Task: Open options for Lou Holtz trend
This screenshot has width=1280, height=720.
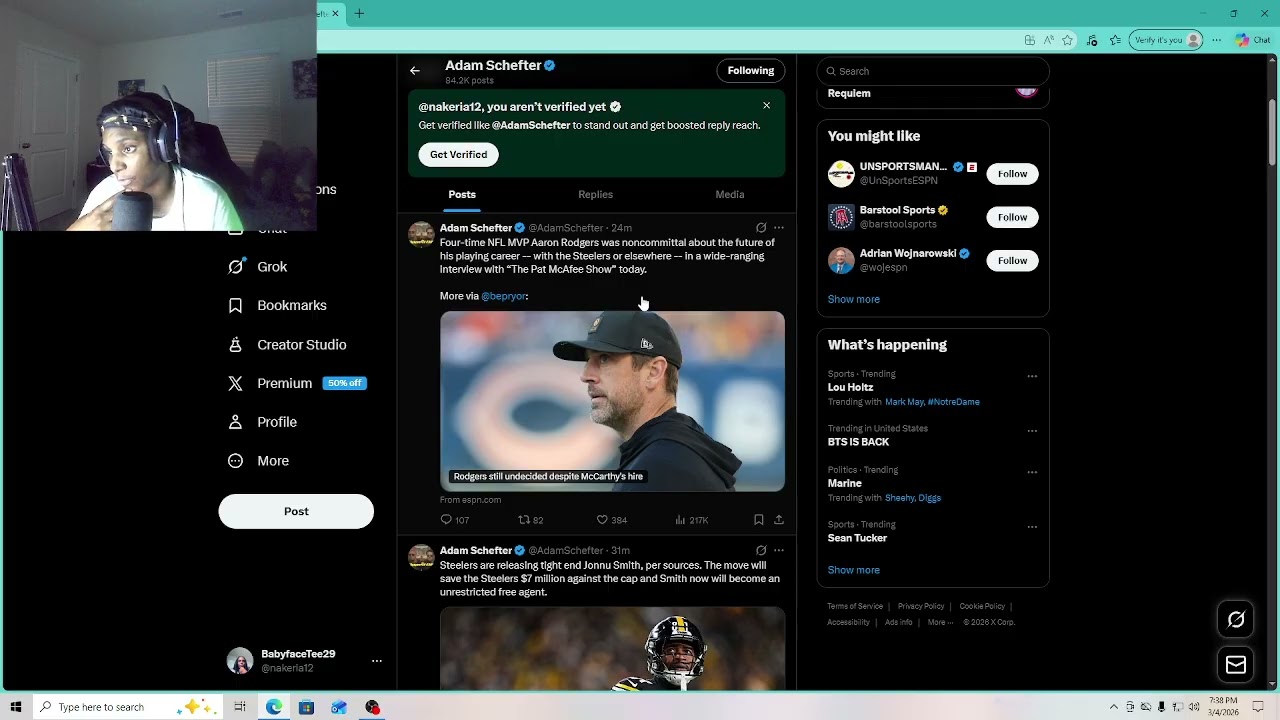Action: click(x=1032, y=377)
